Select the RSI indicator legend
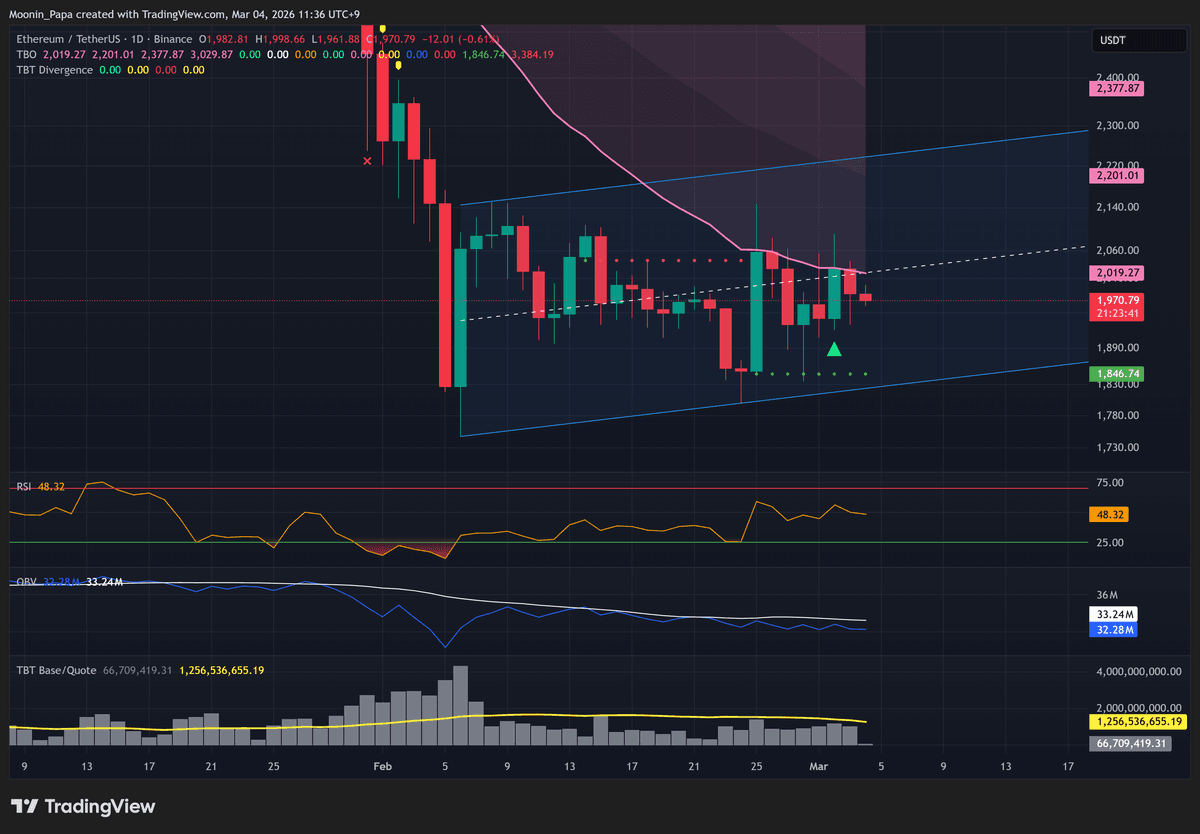 (x=24, y=487)
